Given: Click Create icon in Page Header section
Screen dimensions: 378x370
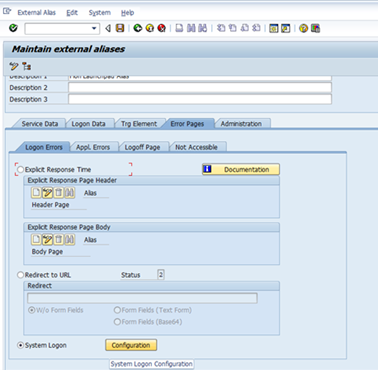Looking at the screenshot, I should point(36,193).
